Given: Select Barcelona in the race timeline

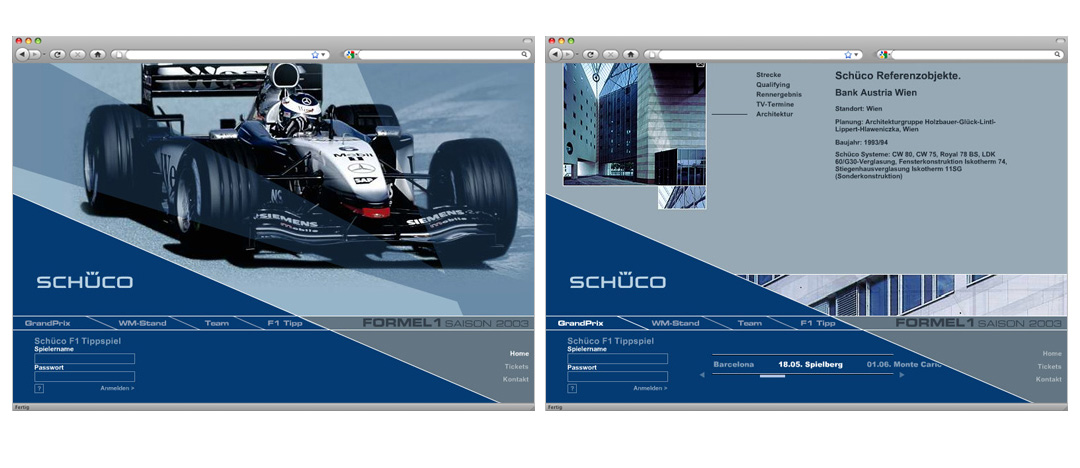Looking at the screenshot, I should click(x=734, y=365).
